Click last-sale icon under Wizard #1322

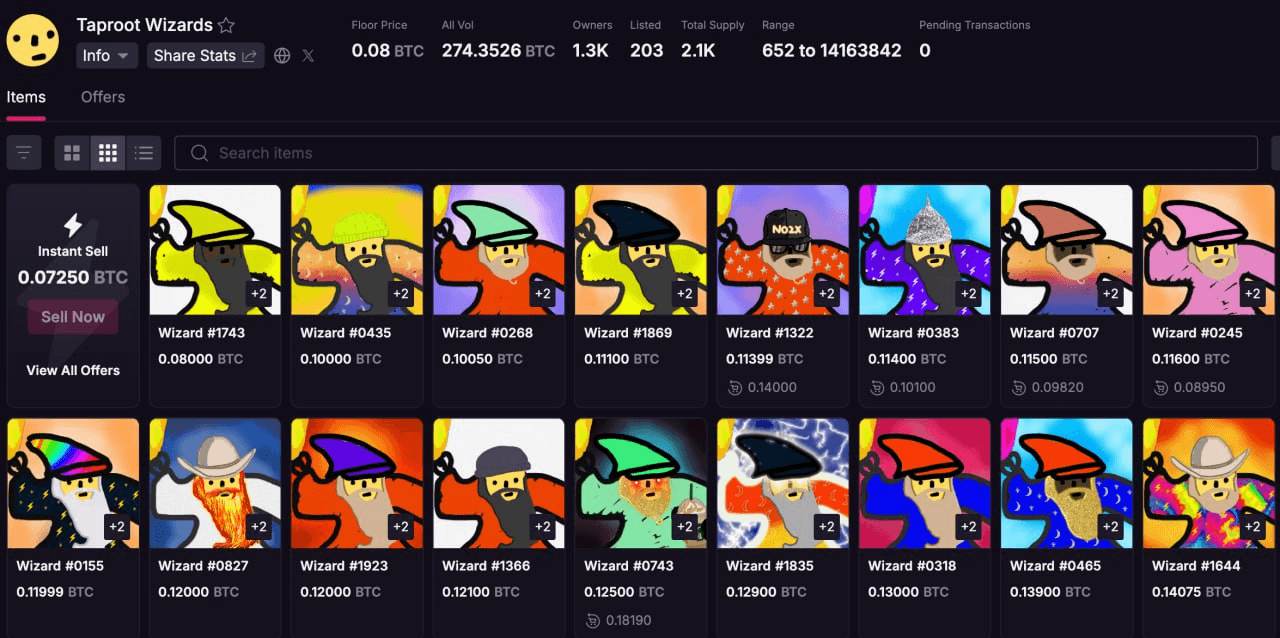[x=735, y=387]
